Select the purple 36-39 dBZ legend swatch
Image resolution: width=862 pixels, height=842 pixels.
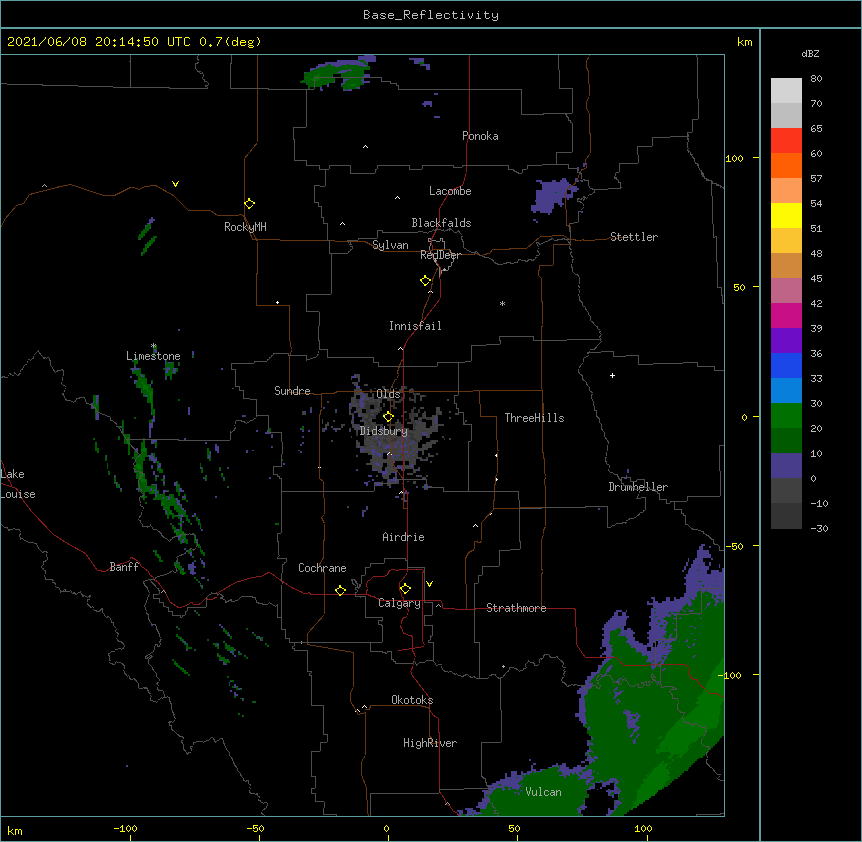[786, 341]
